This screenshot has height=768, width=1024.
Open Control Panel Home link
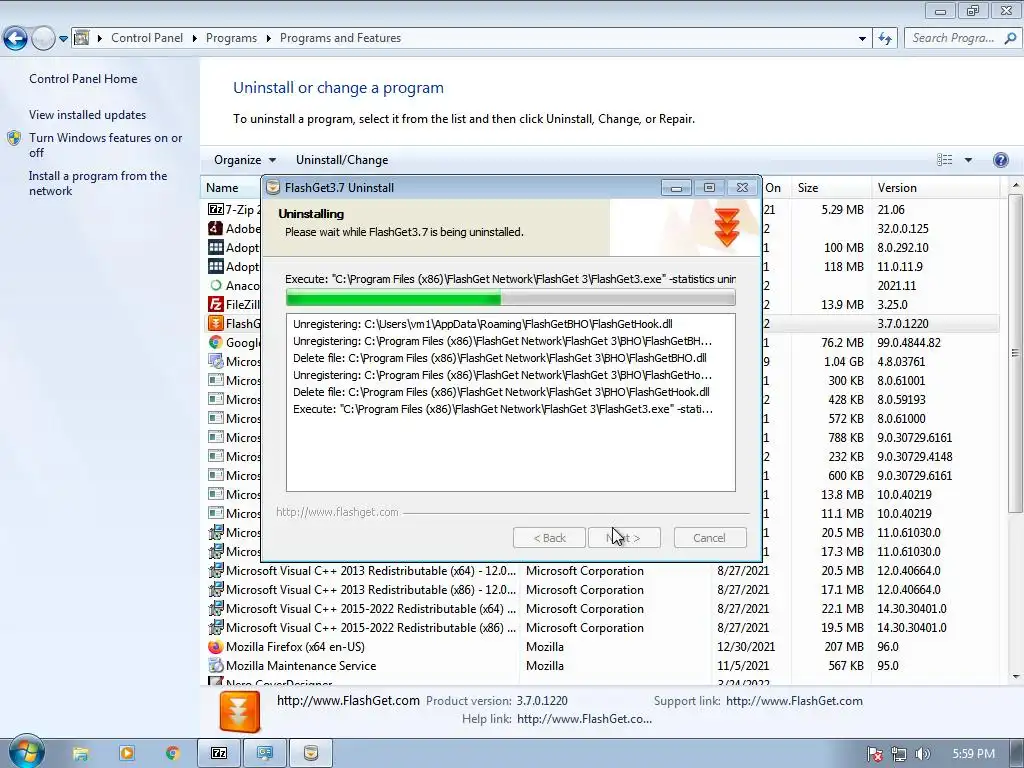click(83, 79)
